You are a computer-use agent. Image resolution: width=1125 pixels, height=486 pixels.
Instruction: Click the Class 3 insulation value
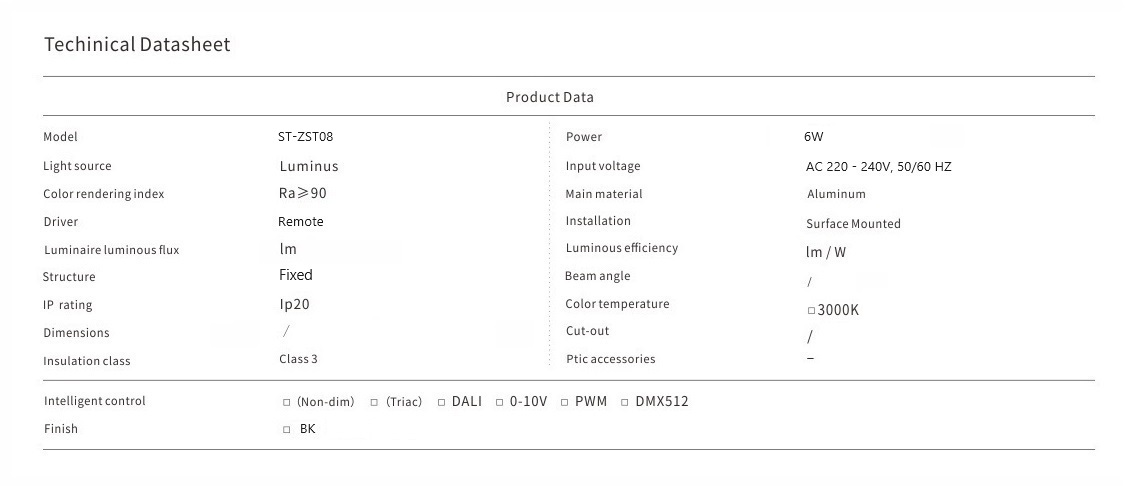tap(298, 359)
